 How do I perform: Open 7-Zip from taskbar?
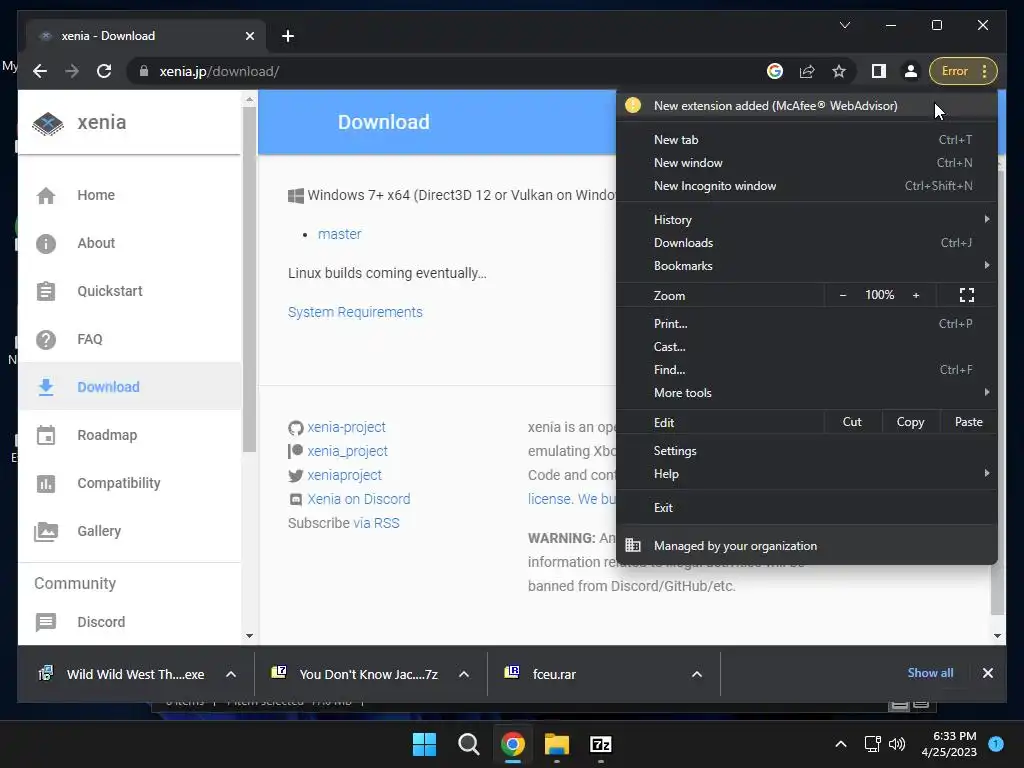pos(601,744)
